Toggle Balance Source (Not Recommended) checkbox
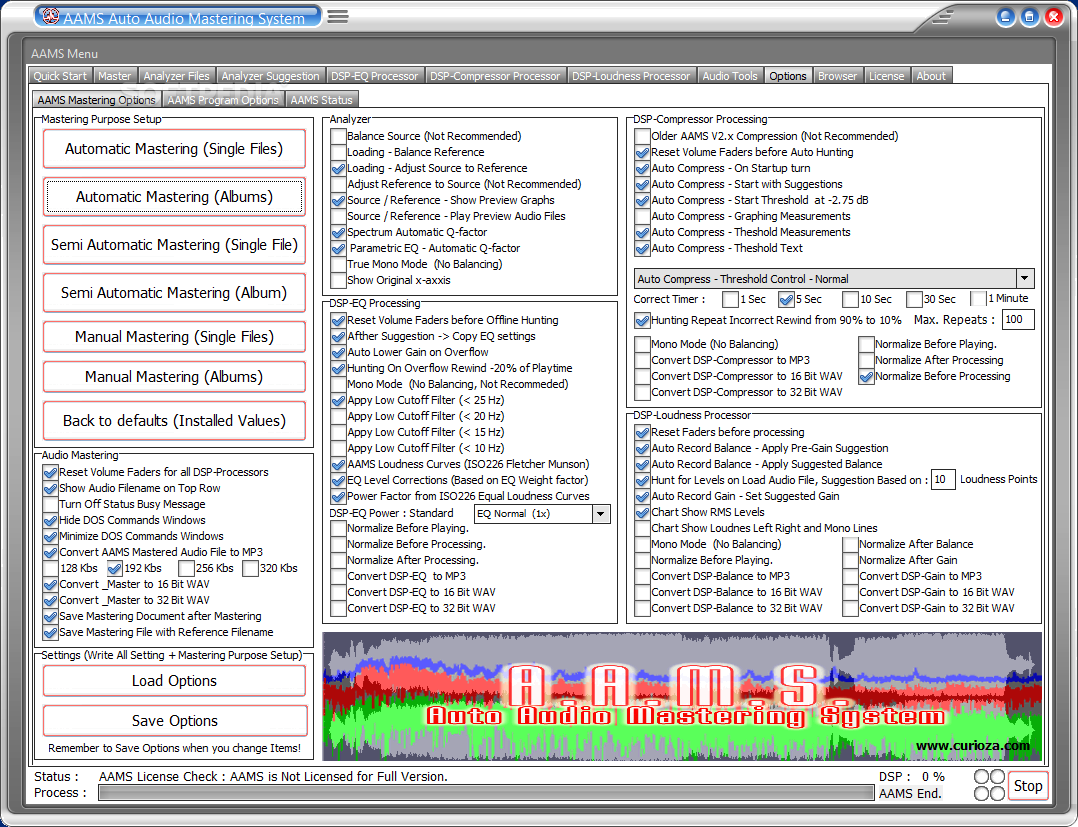 338,136
